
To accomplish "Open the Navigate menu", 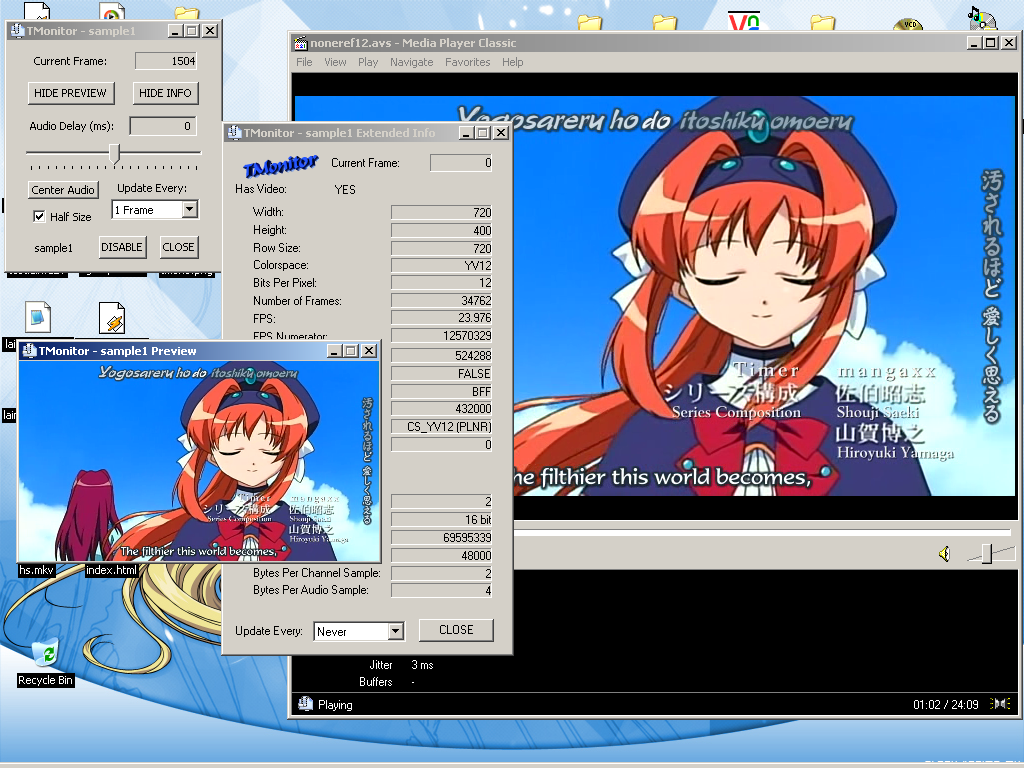I will tap(411, 62).
